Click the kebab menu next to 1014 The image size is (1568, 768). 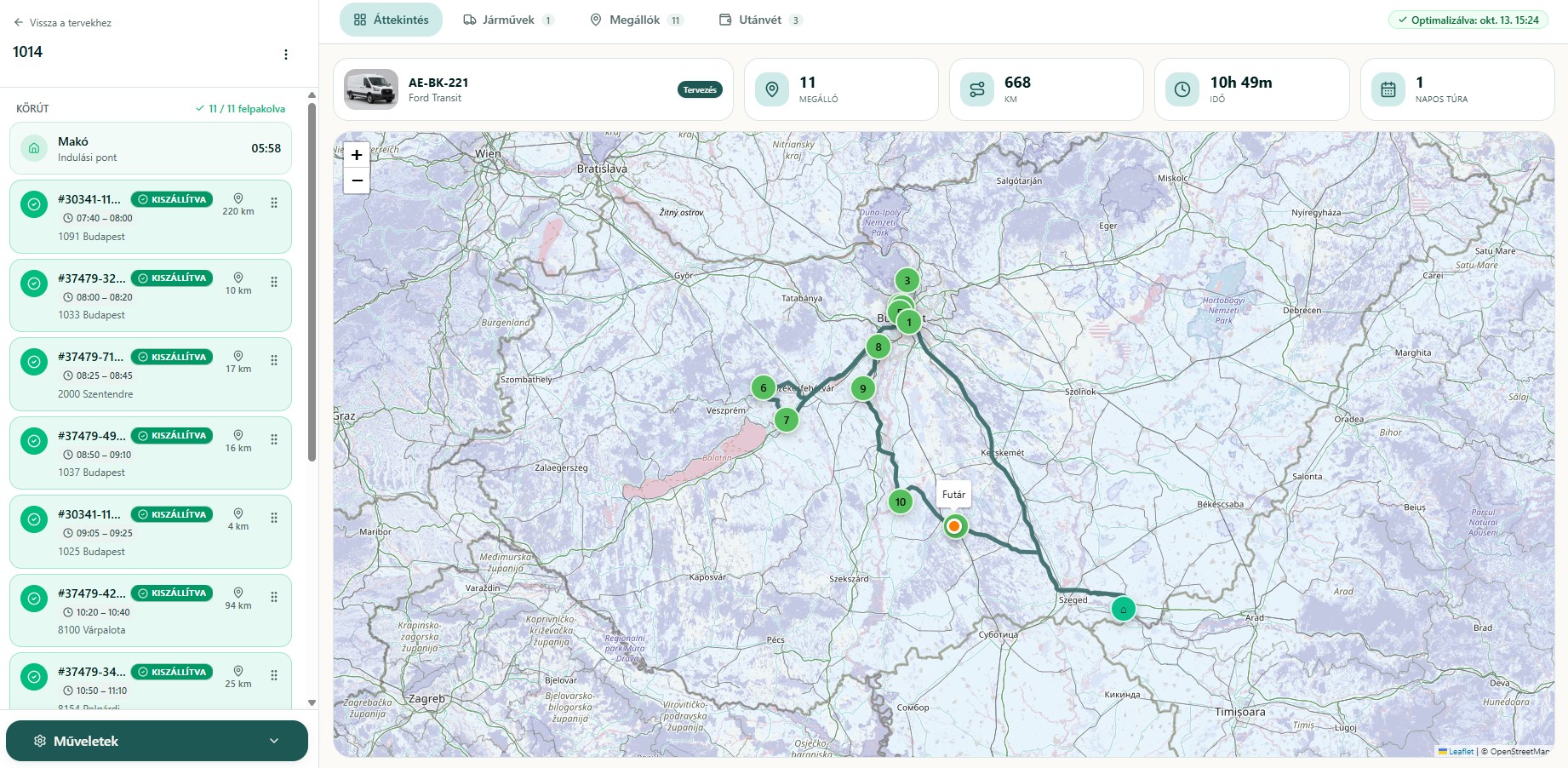(x=286, y=54)
